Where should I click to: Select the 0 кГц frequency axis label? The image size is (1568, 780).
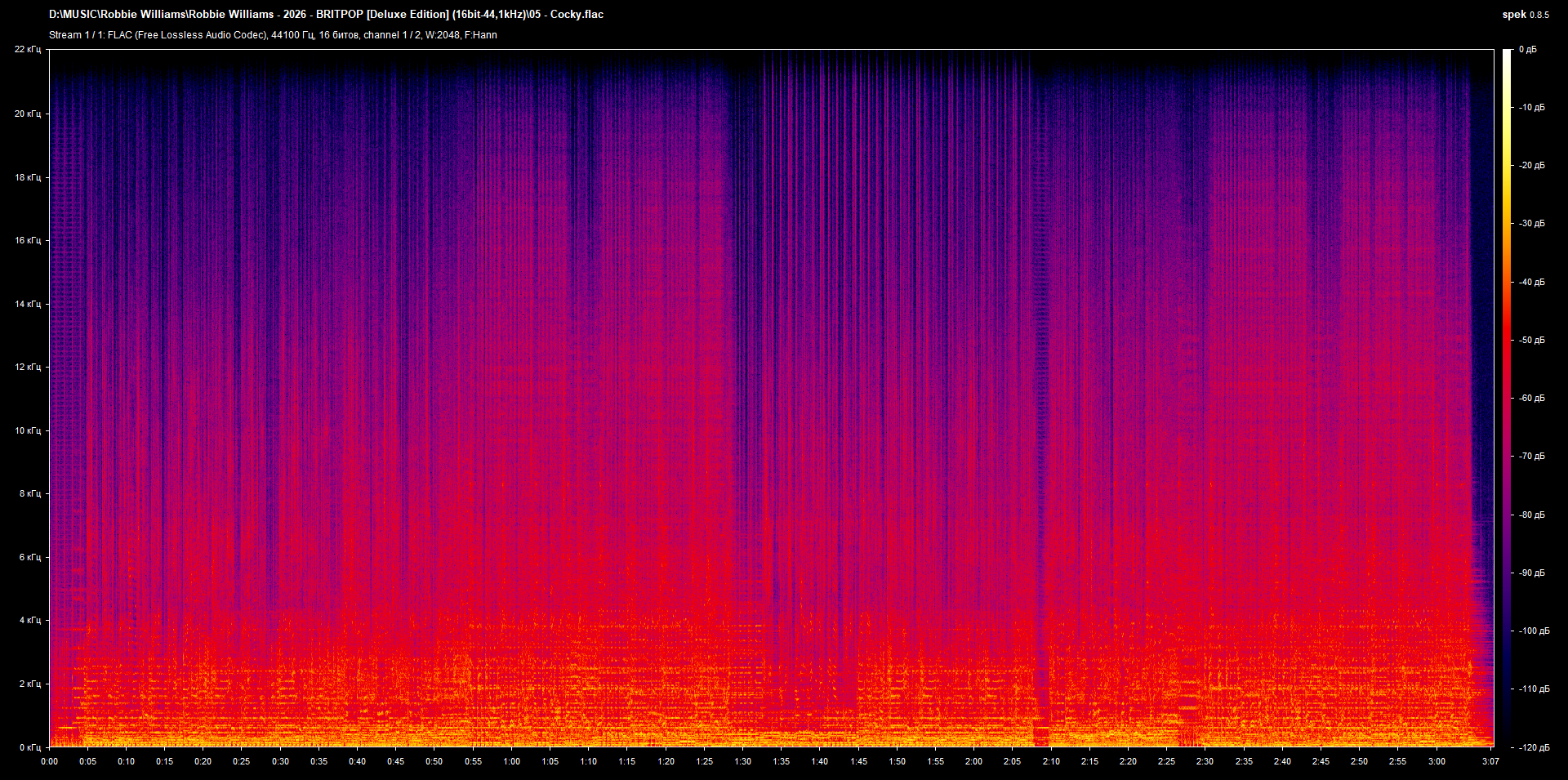pyautogui.click(x=29, y=747)
